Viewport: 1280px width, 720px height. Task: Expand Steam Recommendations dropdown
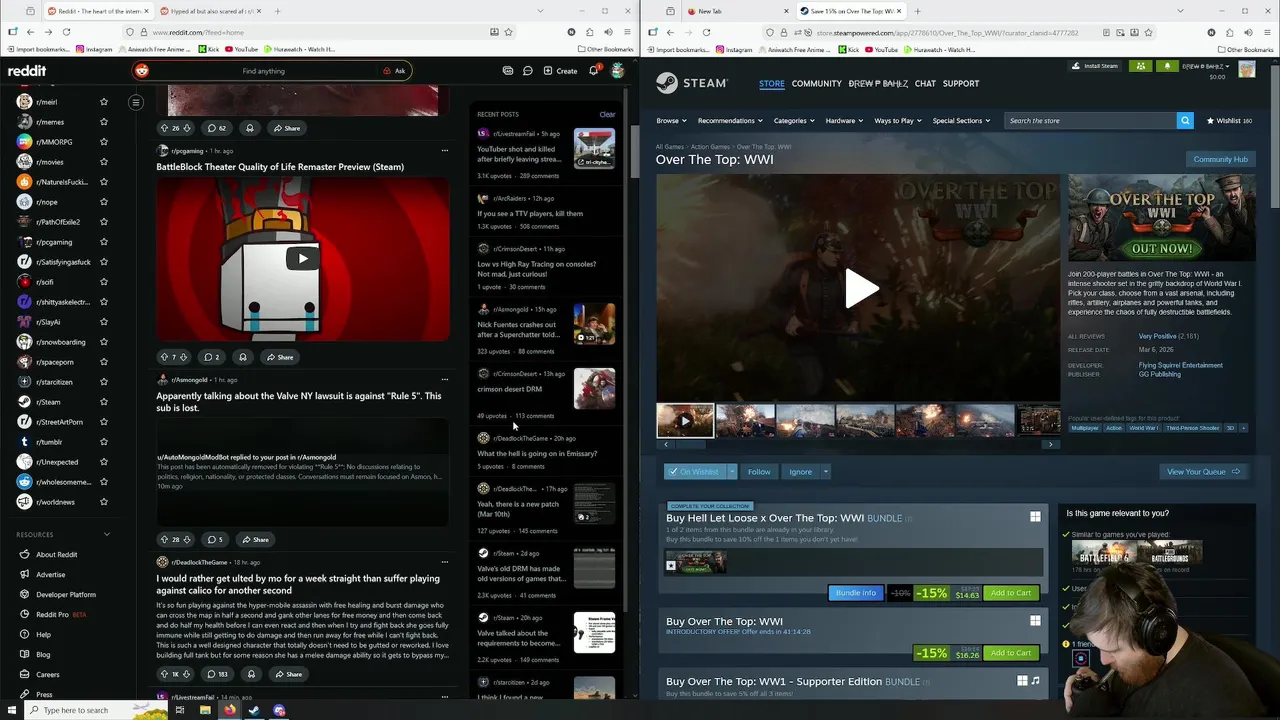click(x=729, y=121)
